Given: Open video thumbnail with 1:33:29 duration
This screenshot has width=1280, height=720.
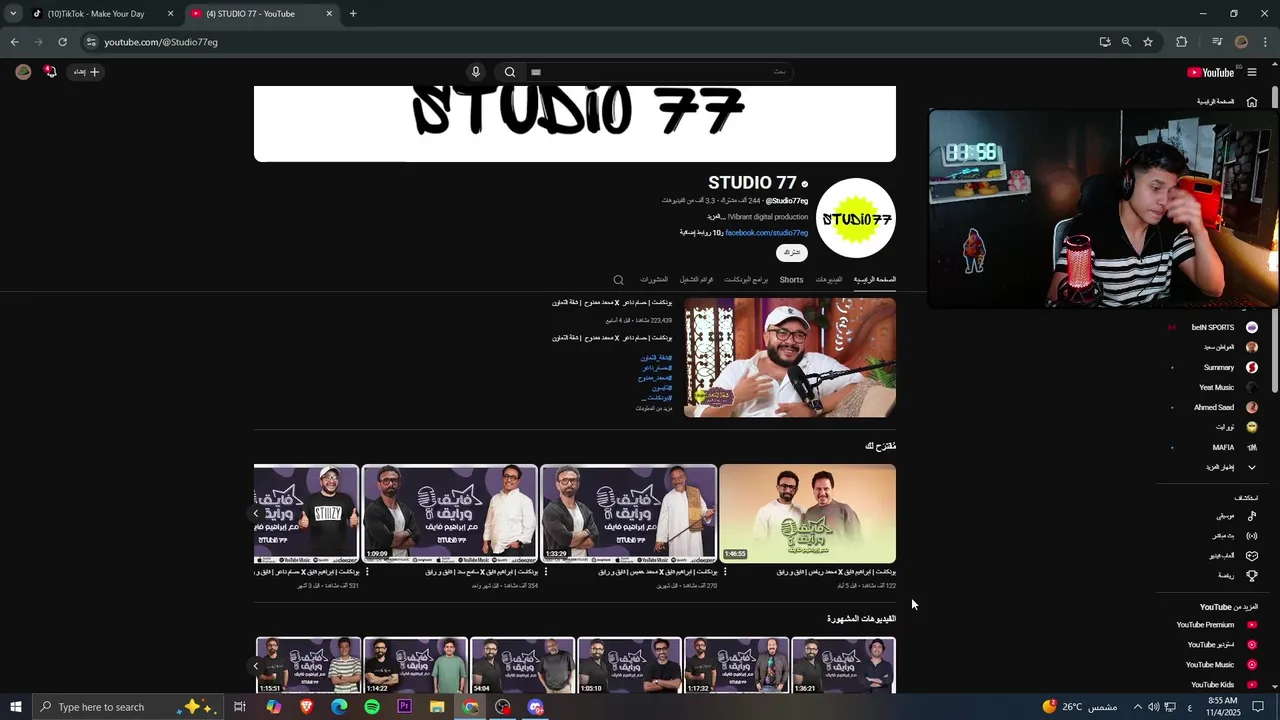Looking at the screenshot, I should pyautogui.click(x=628, y=514).
